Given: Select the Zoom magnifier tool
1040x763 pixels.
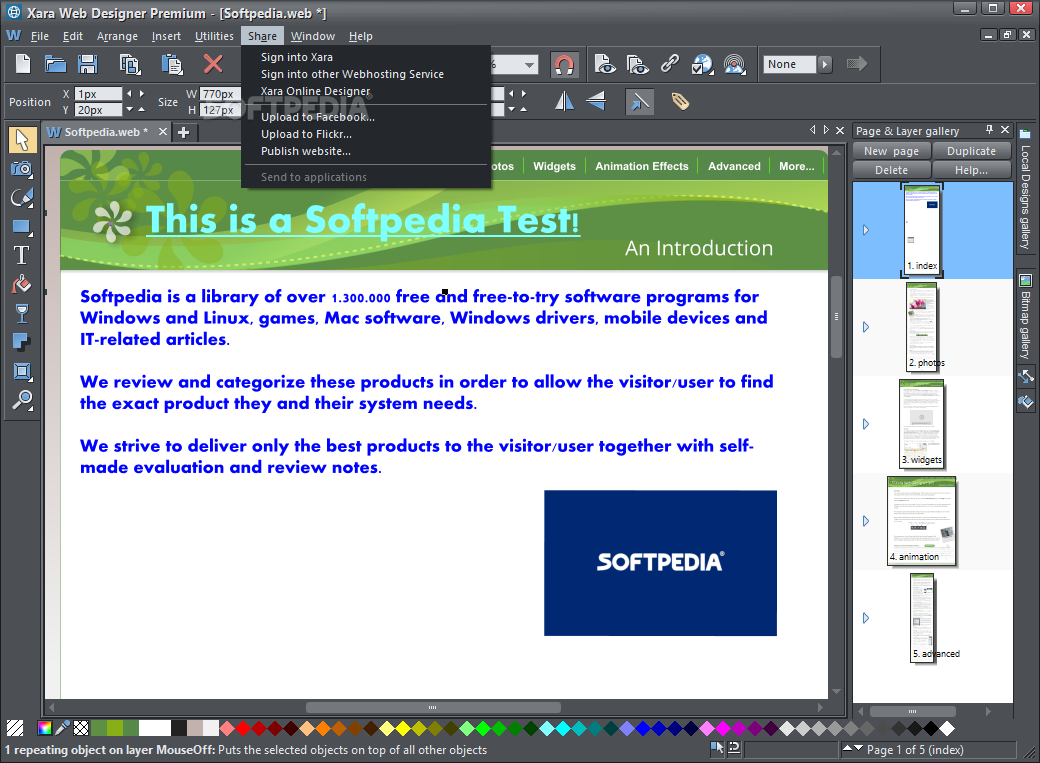Looking at the screenshot, I should pos(22,400).
